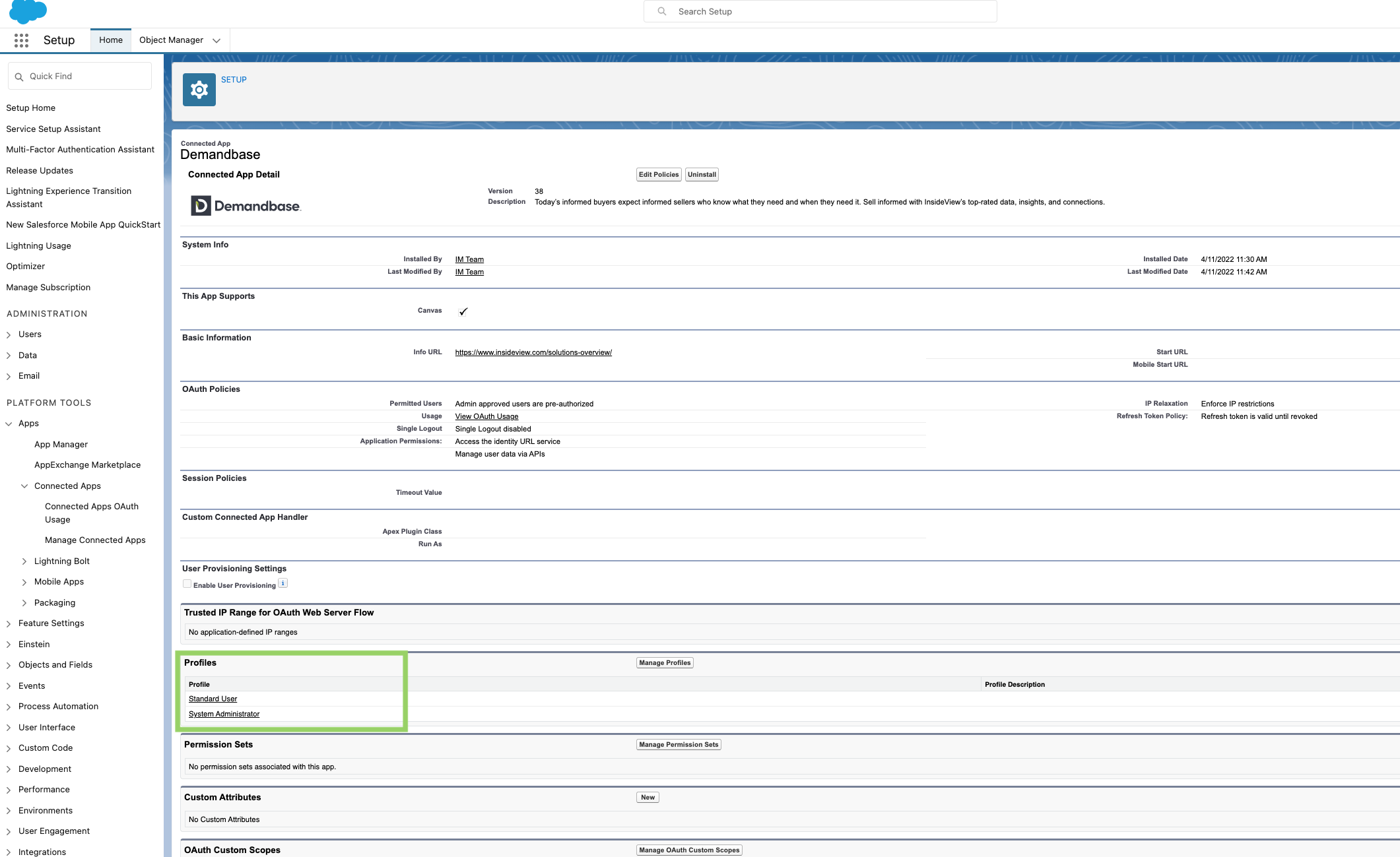
Task: Open the App Launcher dots icon
Action: [21, 40]
